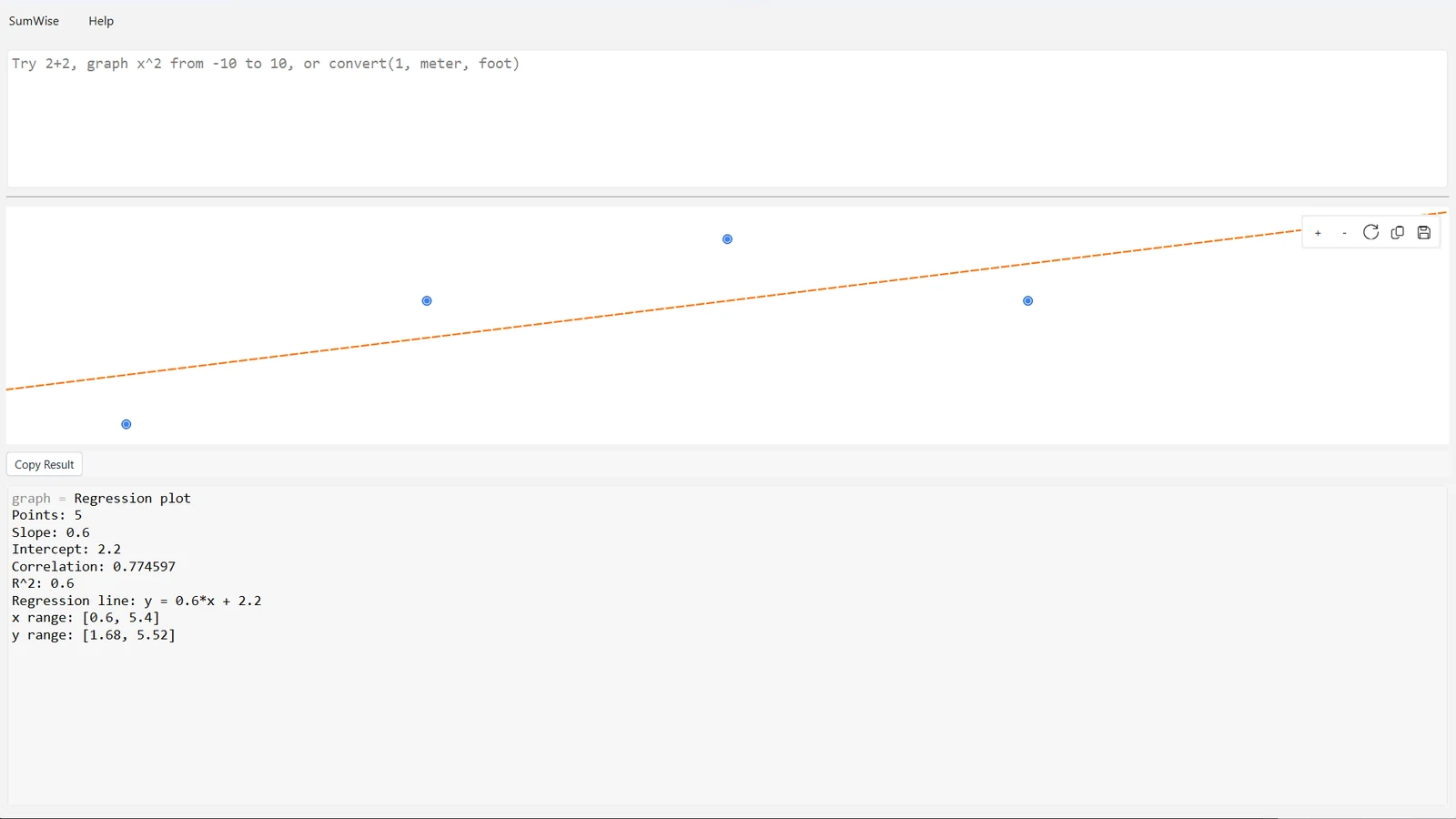Save the graph with floppy disk icon
1456x819 pixels.
tap(1424, 233)
